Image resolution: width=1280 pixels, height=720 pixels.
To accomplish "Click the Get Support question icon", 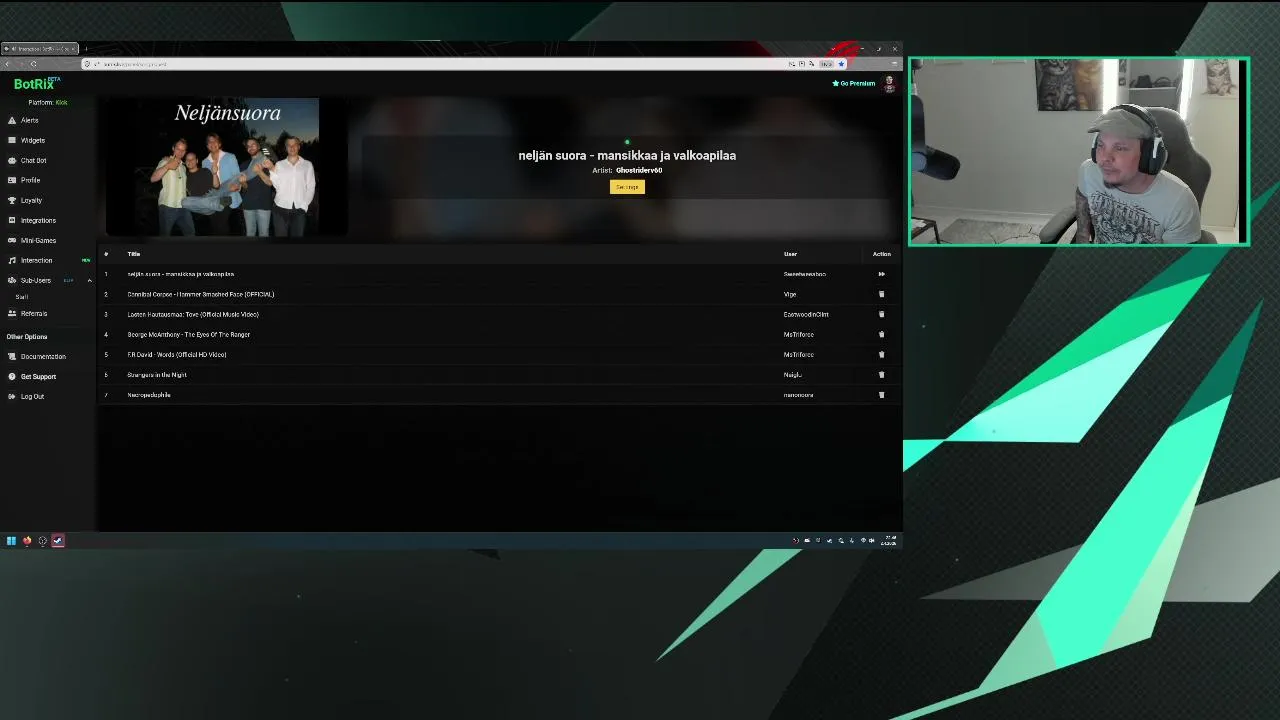I will [12, 376].
